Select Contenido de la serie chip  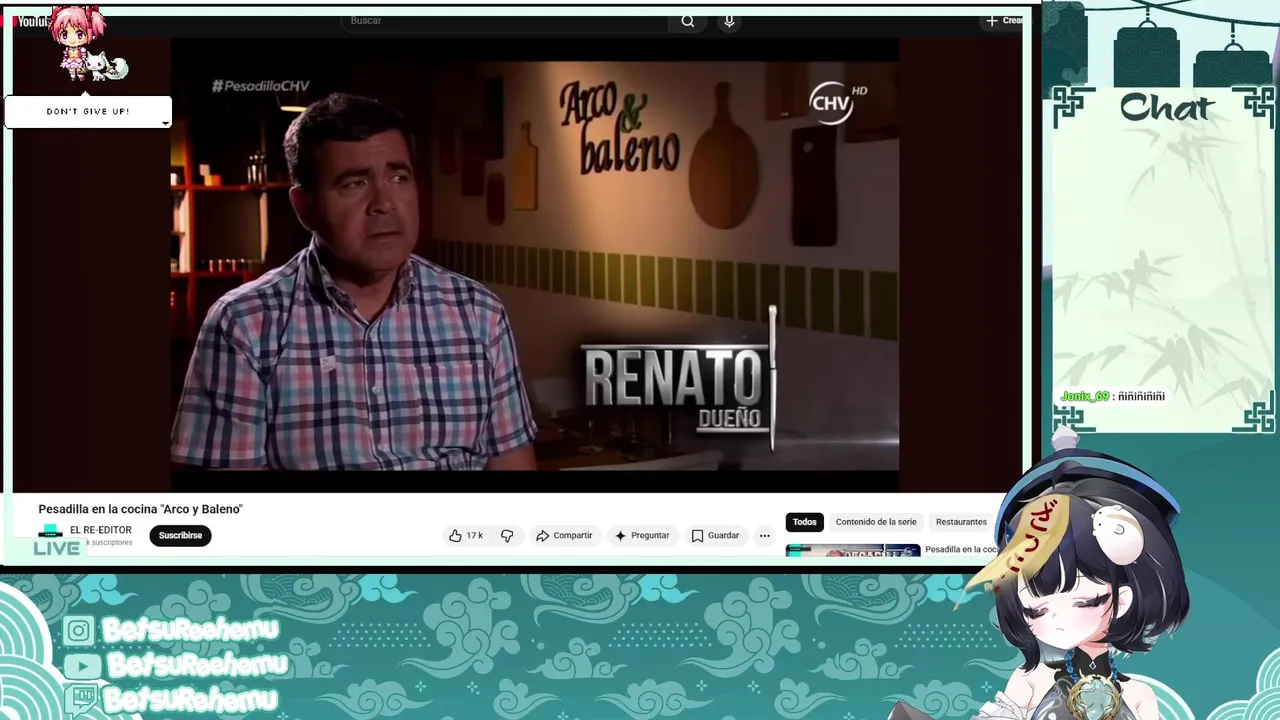(876, 522)
